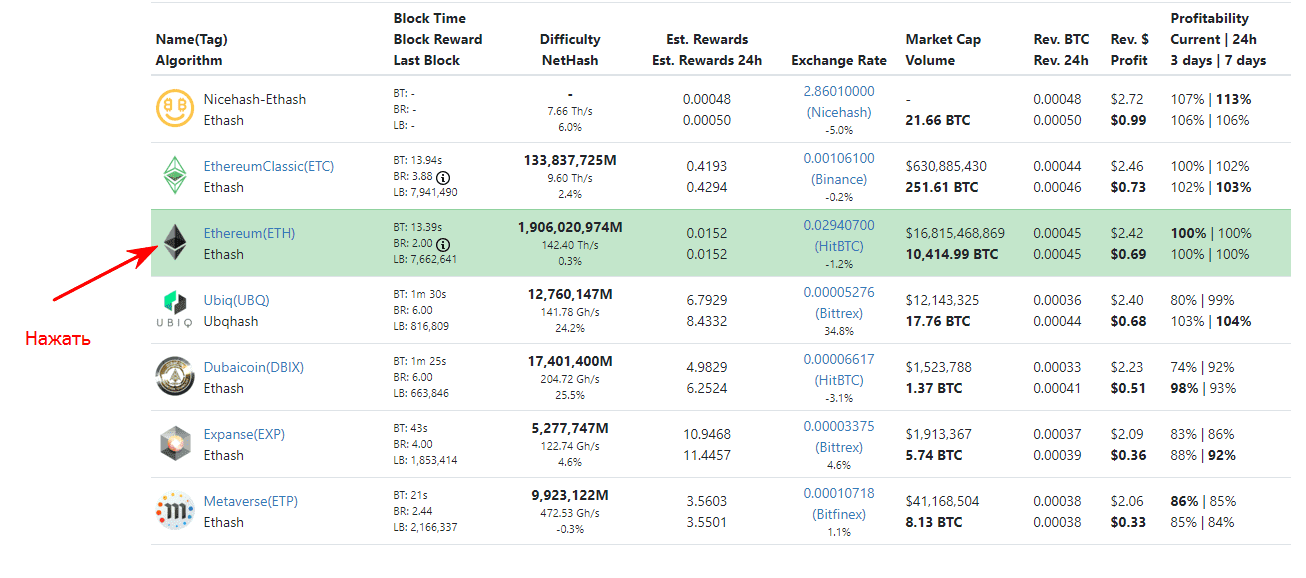The image size is (1306, 578).
Task: Follow the 0.00005276 Bittrex exchange rate link
Action: pyautogui.click(x=839, y=302)
